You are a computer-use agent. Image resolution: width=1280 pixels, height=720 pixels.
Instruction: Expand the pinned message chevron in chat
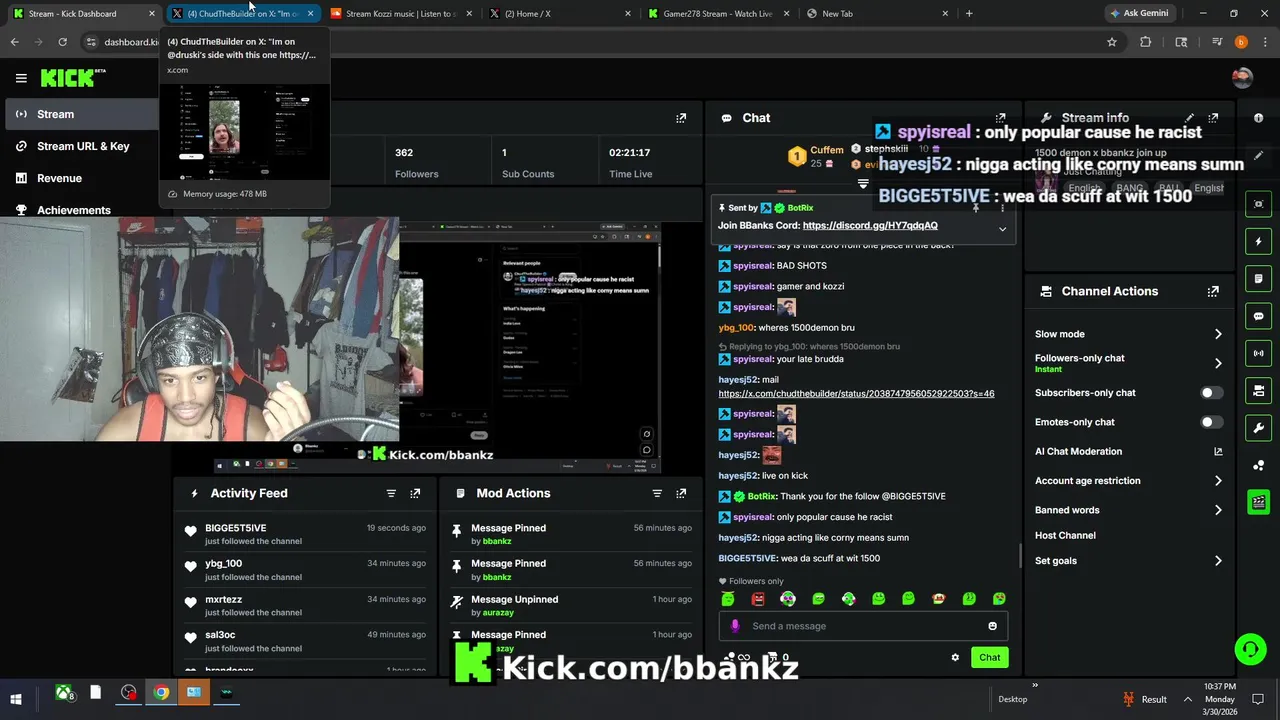pyautogui.click(x=1002, y=229)
